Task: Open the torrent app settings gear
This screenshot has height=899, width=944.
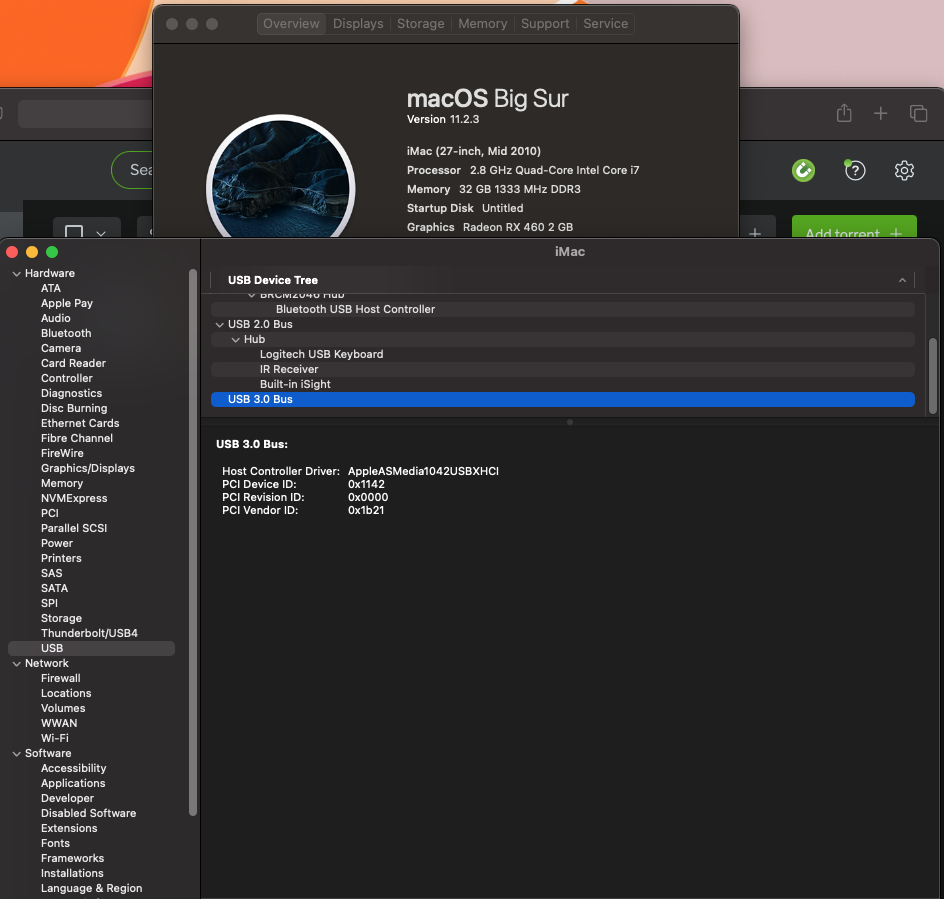Action: click(x=904, y=170)
